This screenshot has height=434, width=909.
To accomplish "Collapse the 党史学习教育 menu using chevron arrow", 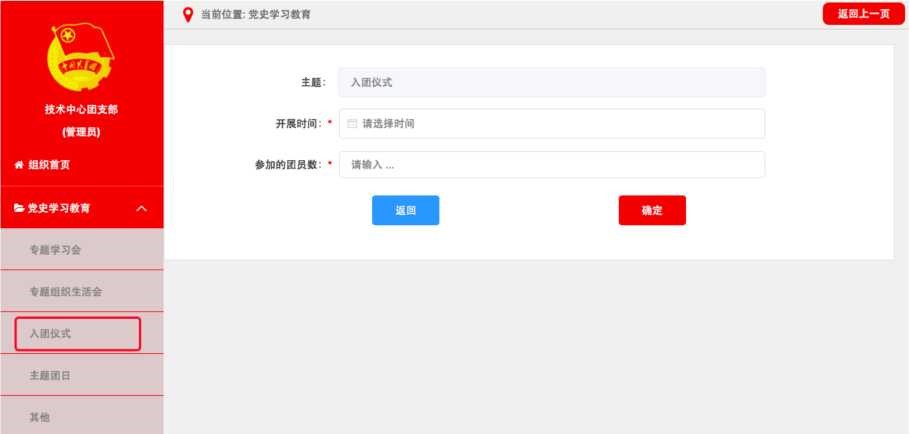I will (x=141, y=208).
